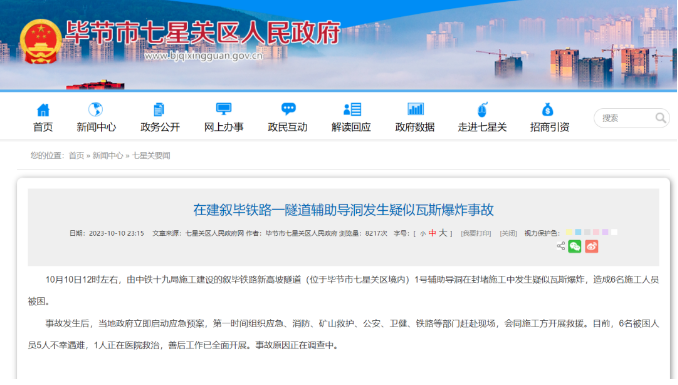Click the search magnifier icon
The image size is (678, 385).
(x=660, y=118)
